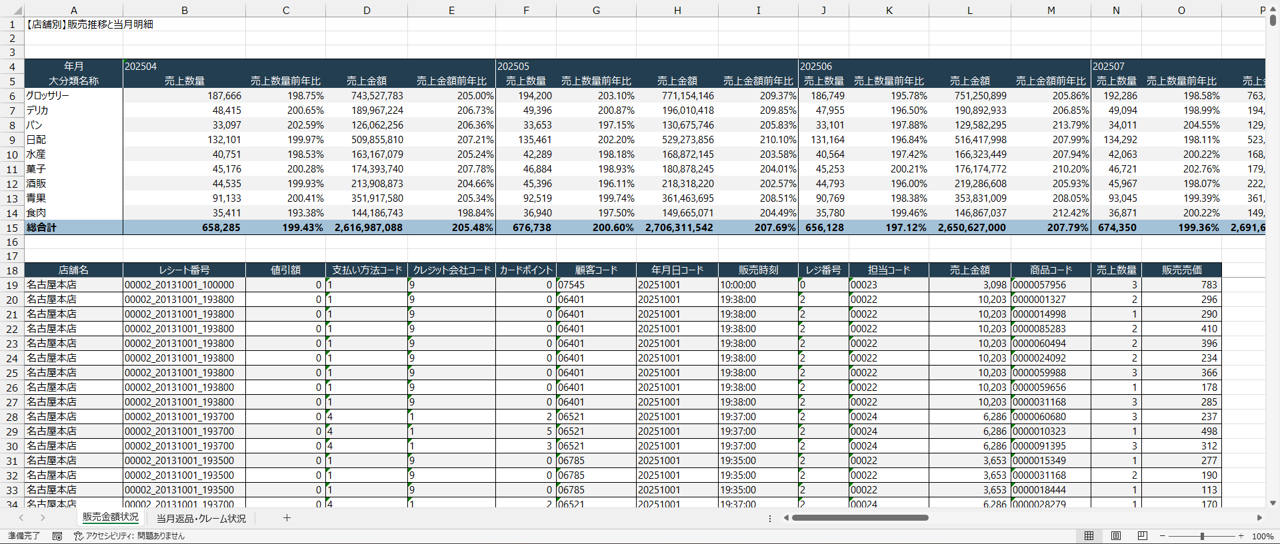Image resolution: width=1280 pixels, height=544 pixels.
Task: Select the row 15 header
Action: point(12,228)
